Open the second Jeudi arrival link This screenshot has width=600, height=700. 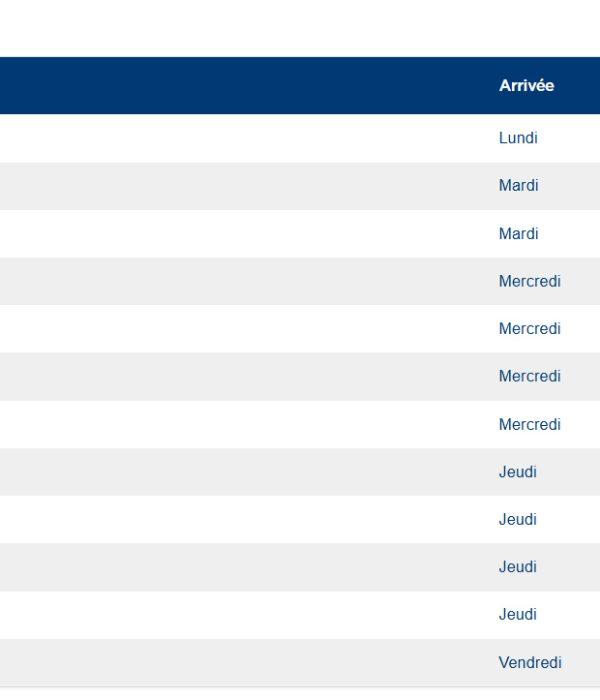pyautogui.click(x=517, y=519)
